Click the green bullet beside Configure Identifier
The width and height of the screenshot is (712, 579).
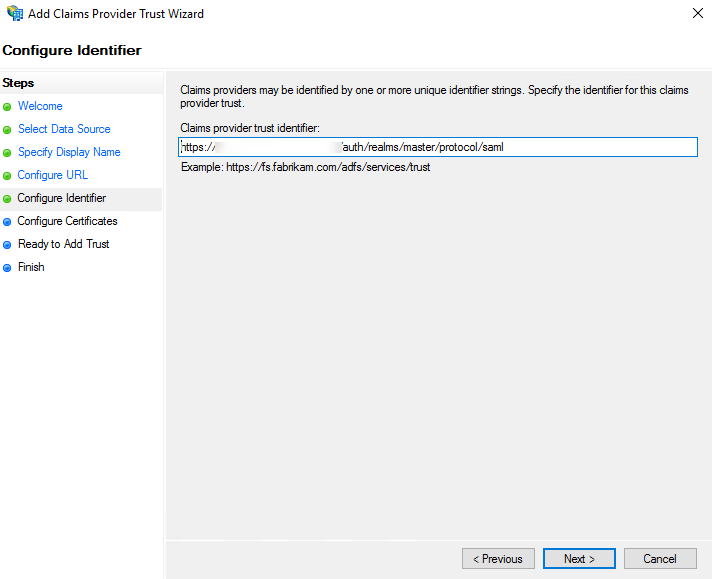[x=8, y=199]
